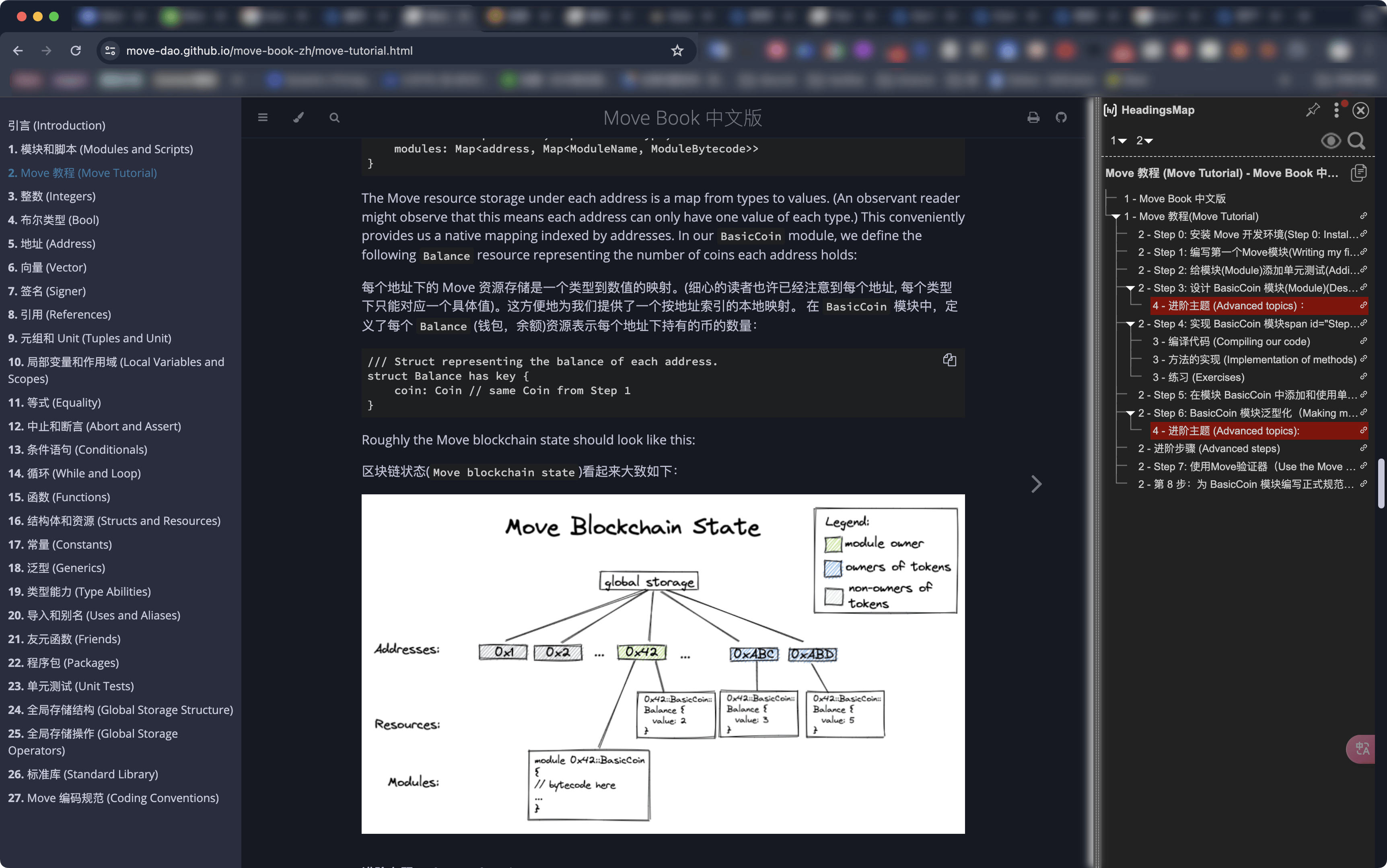This screenshot has height=868, width=1387.
Task: Jump to first red 进阶主题 (Advanced topics) item
Action: [1228, 306]
